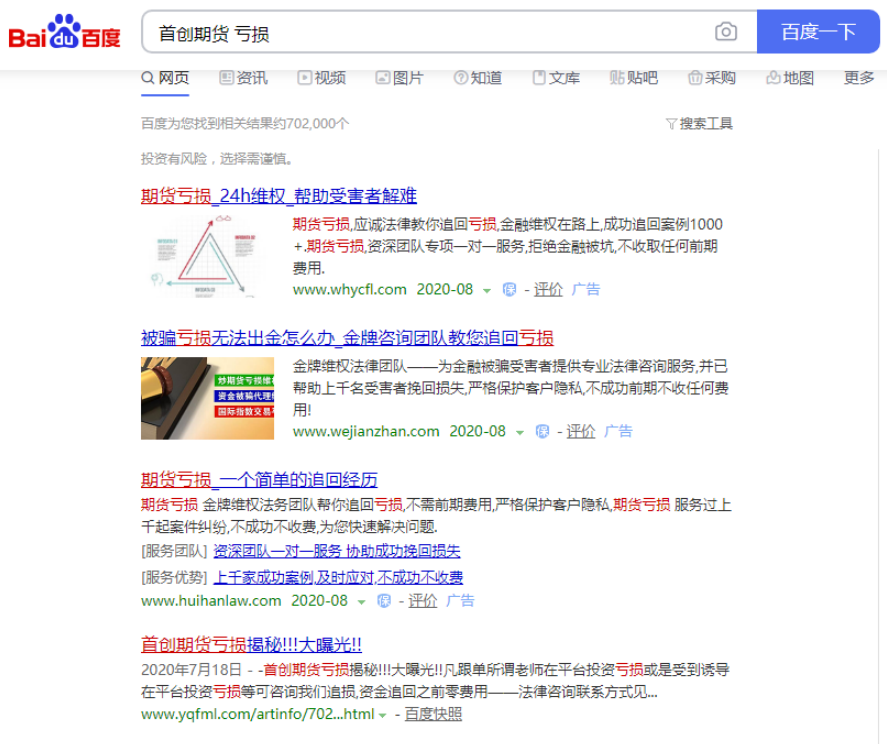Switch to the 地图 tab
Viewport: 887px width, 744px height.
790,78
